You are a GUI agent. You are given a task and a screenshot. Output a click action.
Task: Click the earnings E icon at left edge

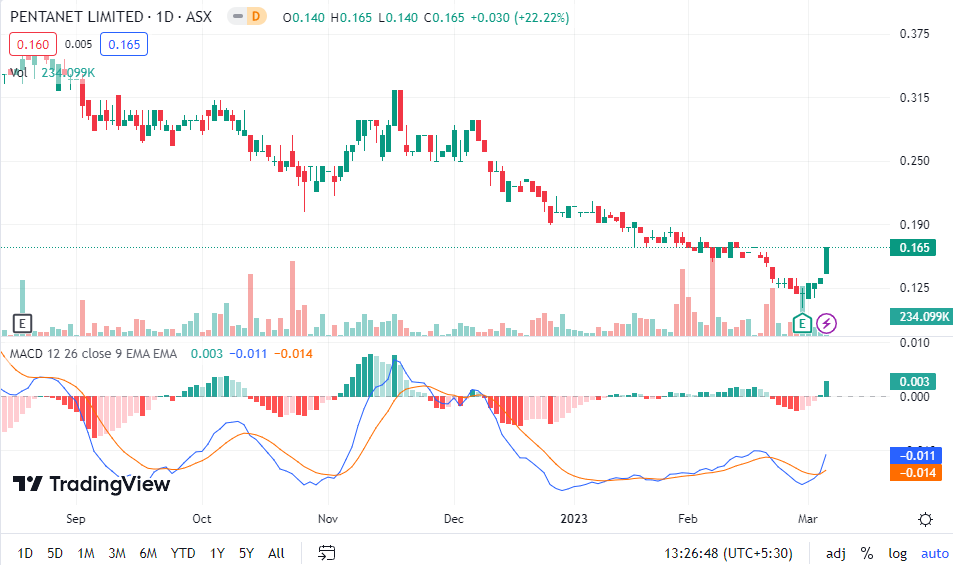point(22,323)
